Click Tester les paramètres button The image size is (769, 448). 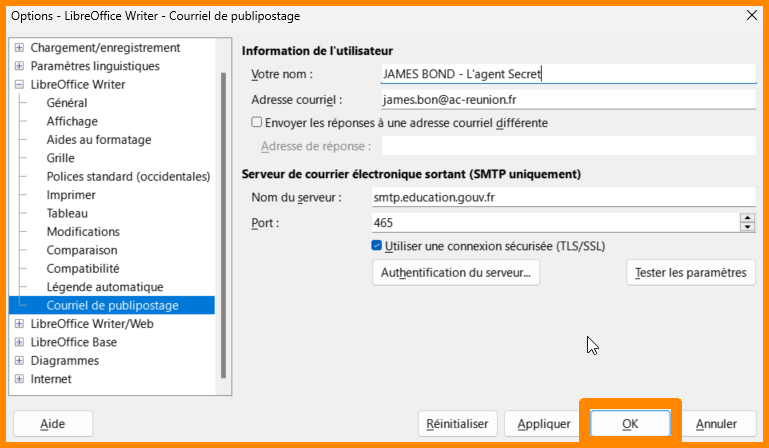(691, 272)
